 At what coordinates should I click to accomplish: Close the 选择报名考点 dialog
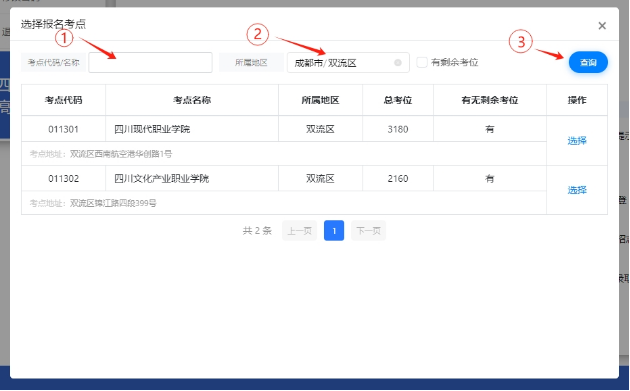click(602, 26)
